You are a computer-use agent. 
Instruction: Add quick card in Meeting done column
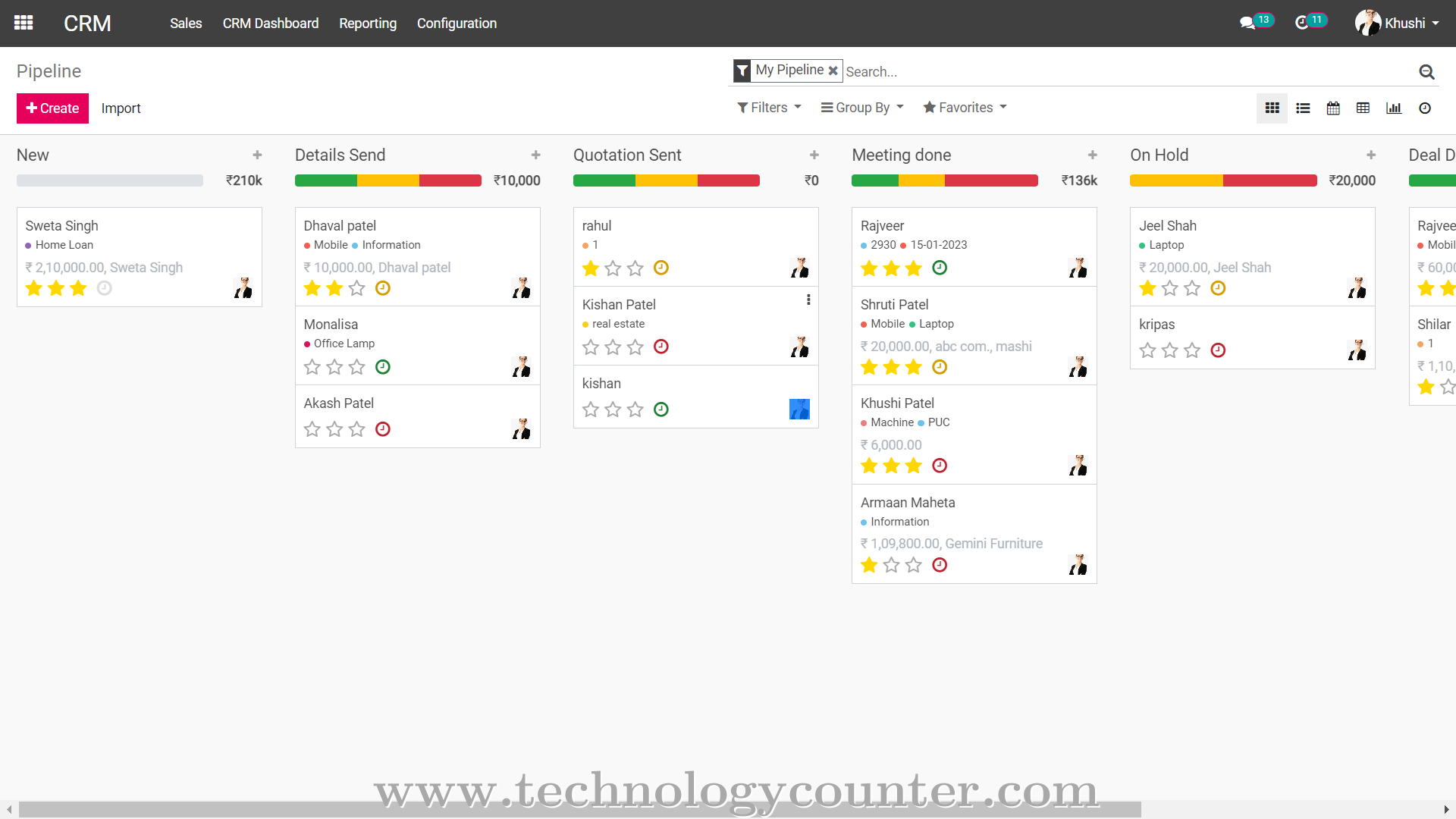point(1092,155)
